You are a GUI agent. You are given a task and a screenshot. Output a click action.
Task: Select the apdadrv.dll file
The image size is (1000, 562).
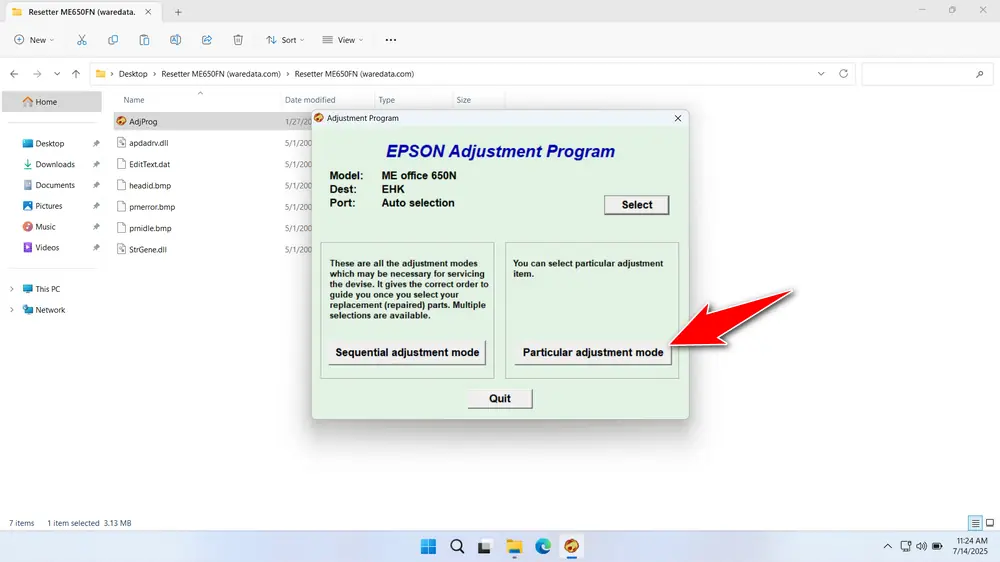point(149,143)
